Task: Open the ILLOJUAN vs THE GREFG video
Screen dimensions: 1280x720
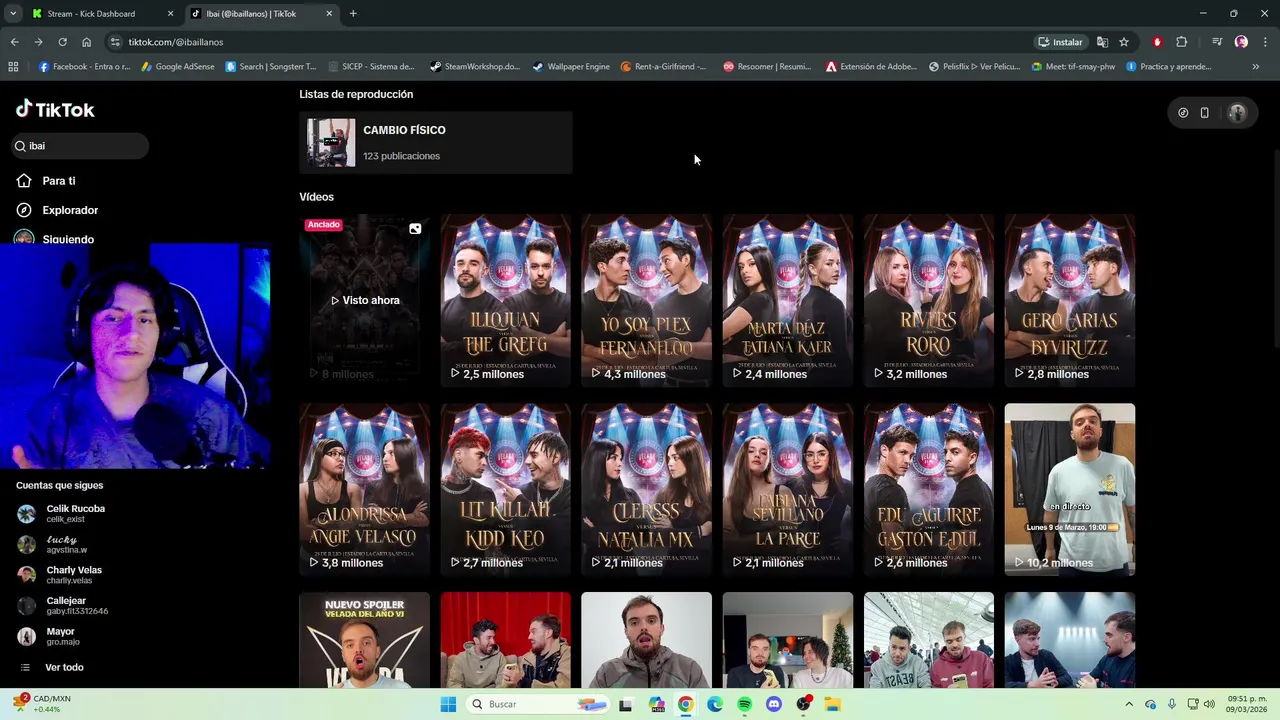Action: pos(506,300)
